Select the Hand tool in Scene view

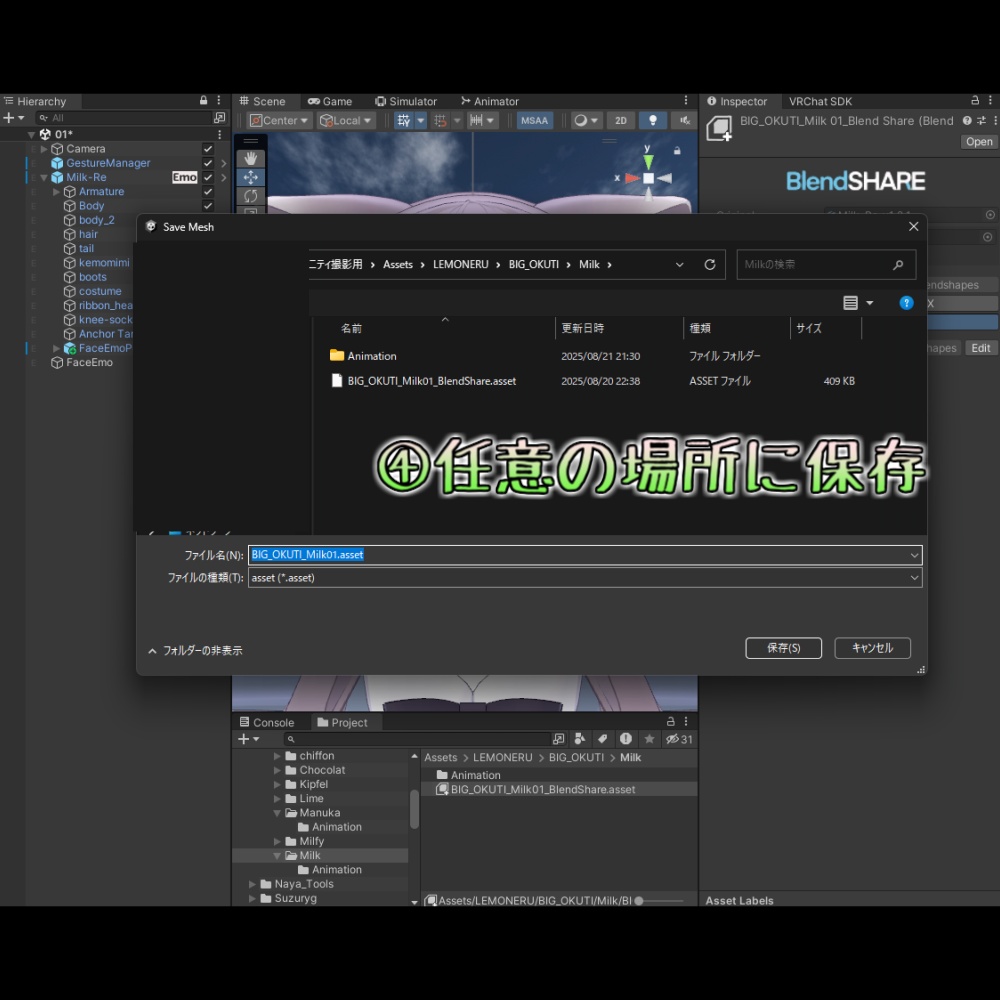click(251, 158)
